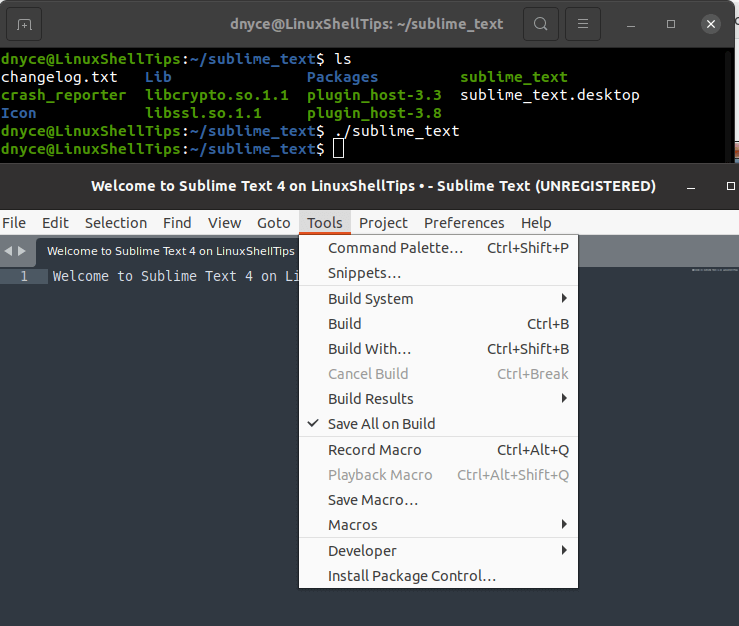Viewport: 739px width, 626px height.
Task: Click Install Package Control…
Action: pyautogui.click(x=438, y=576)
